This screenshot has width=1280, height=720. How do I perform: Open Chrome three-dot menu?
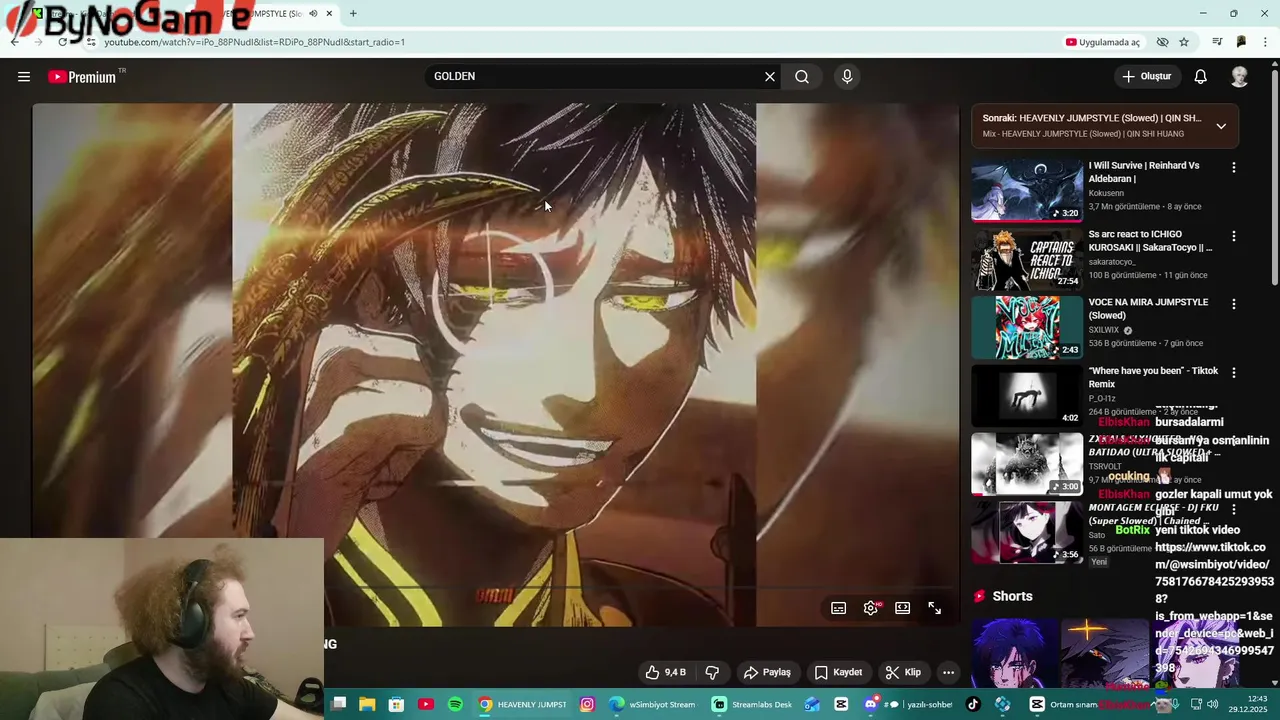[1266, 42]
